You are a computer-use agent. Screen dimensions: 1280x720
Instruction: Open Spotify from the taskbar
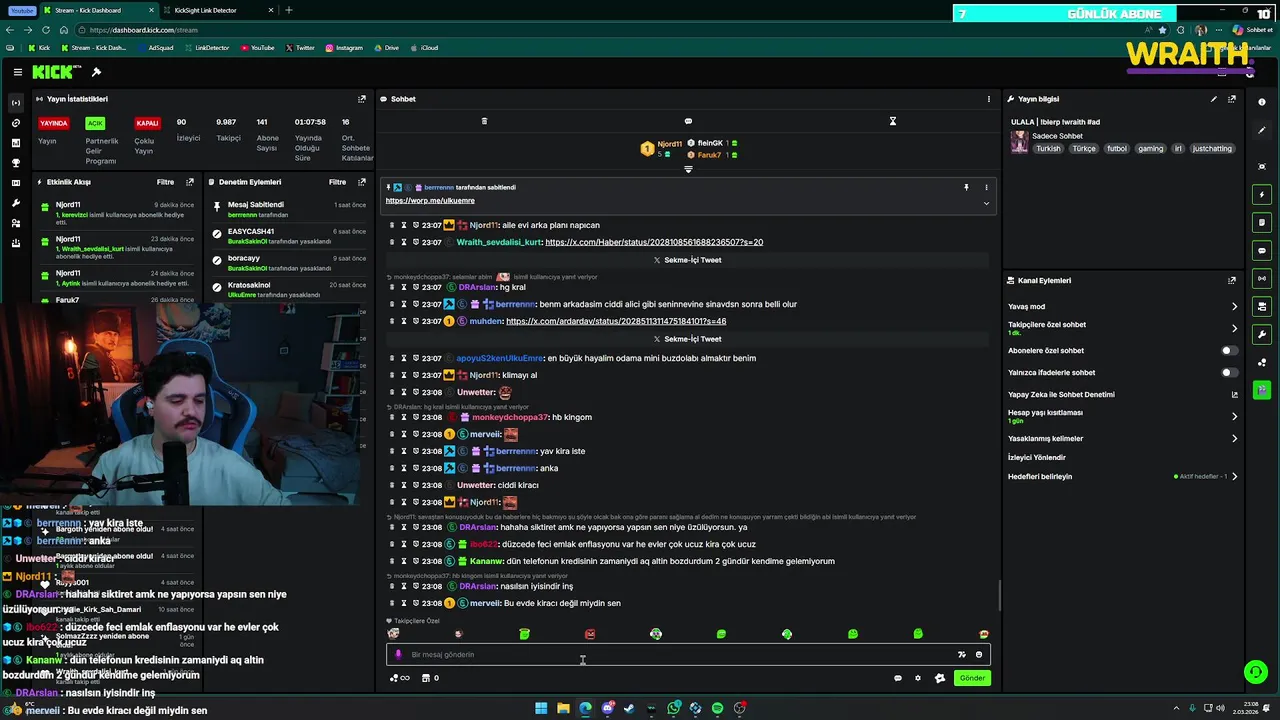pyautogui.click(x=717, y=708)
